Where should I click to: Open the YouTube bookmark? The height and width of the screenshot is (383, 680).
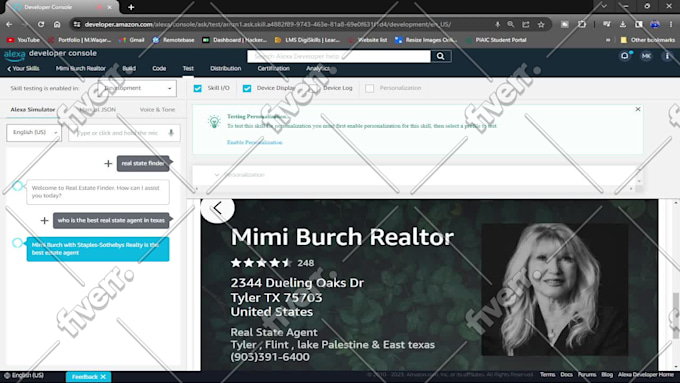pyautogui.click(x=23, y=40)
